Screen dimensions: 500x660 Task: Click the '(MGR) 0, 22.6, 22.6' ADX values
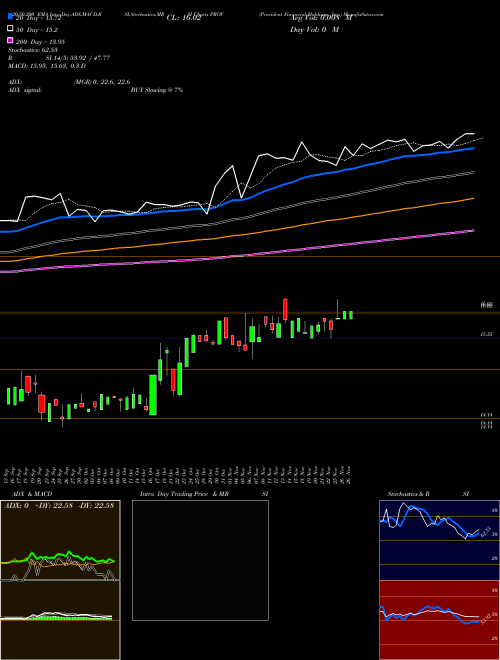(x=101, y=82)
